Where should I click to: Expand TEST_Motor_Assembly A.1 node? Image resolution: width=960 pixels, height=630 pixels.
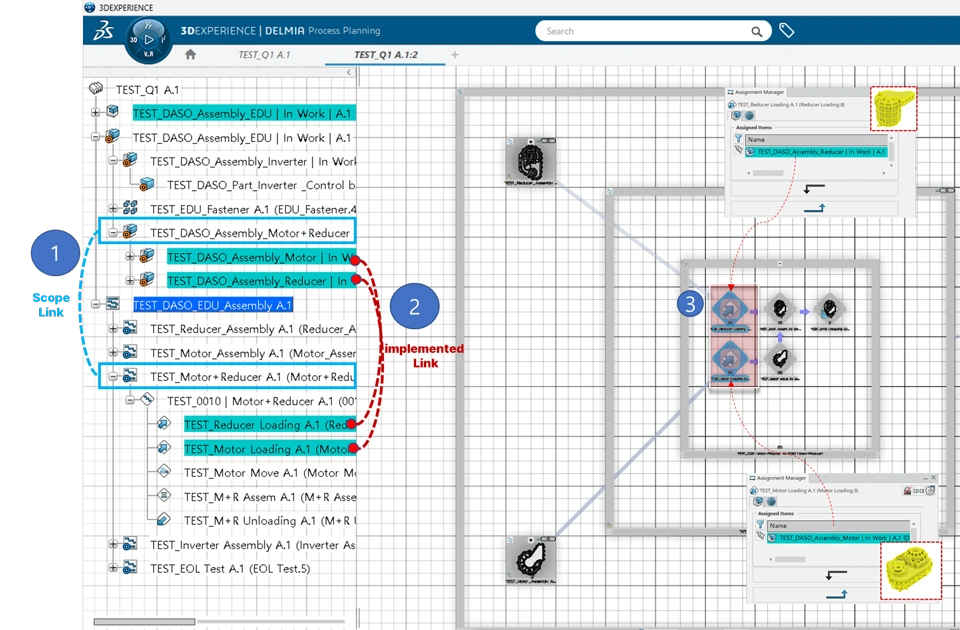coord(113,353)
